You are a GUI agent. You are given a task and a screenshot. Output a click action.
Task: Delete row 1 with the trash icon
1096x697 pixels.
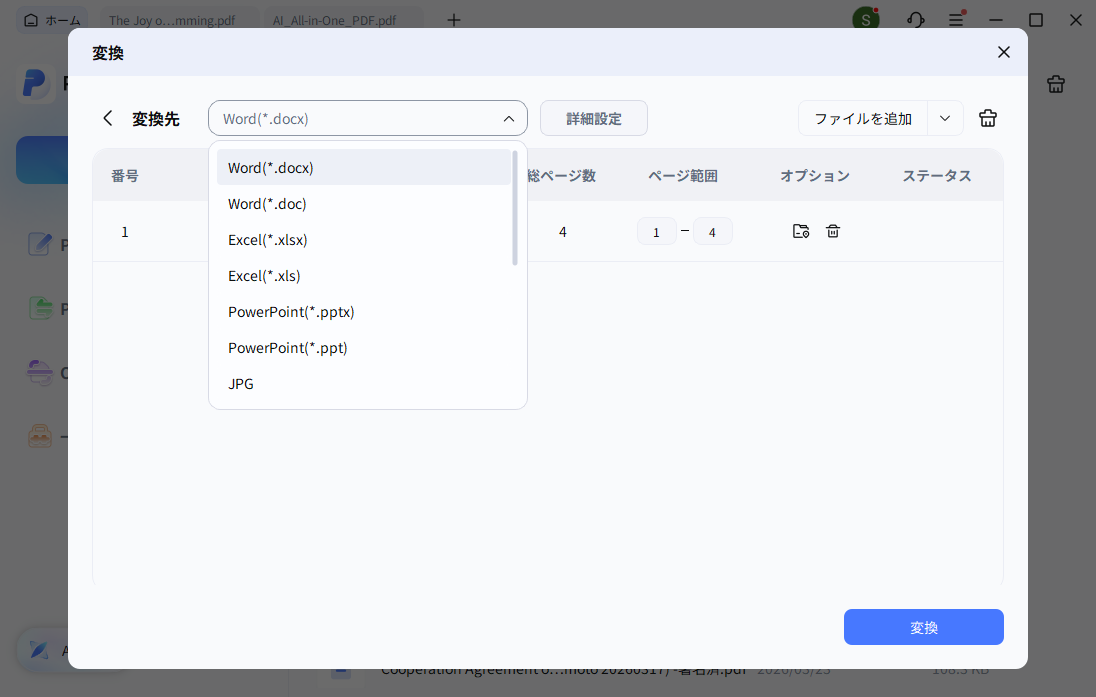coord(833,231)
